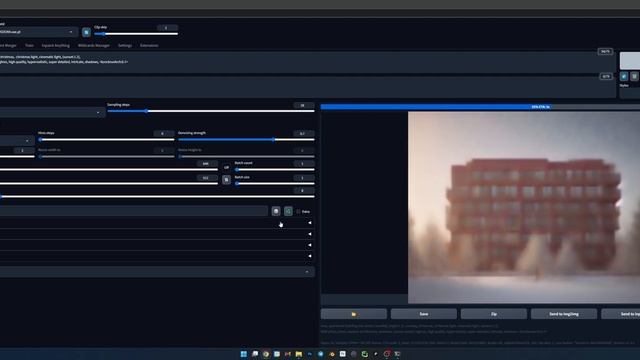Click the Batch count slider

274,169
